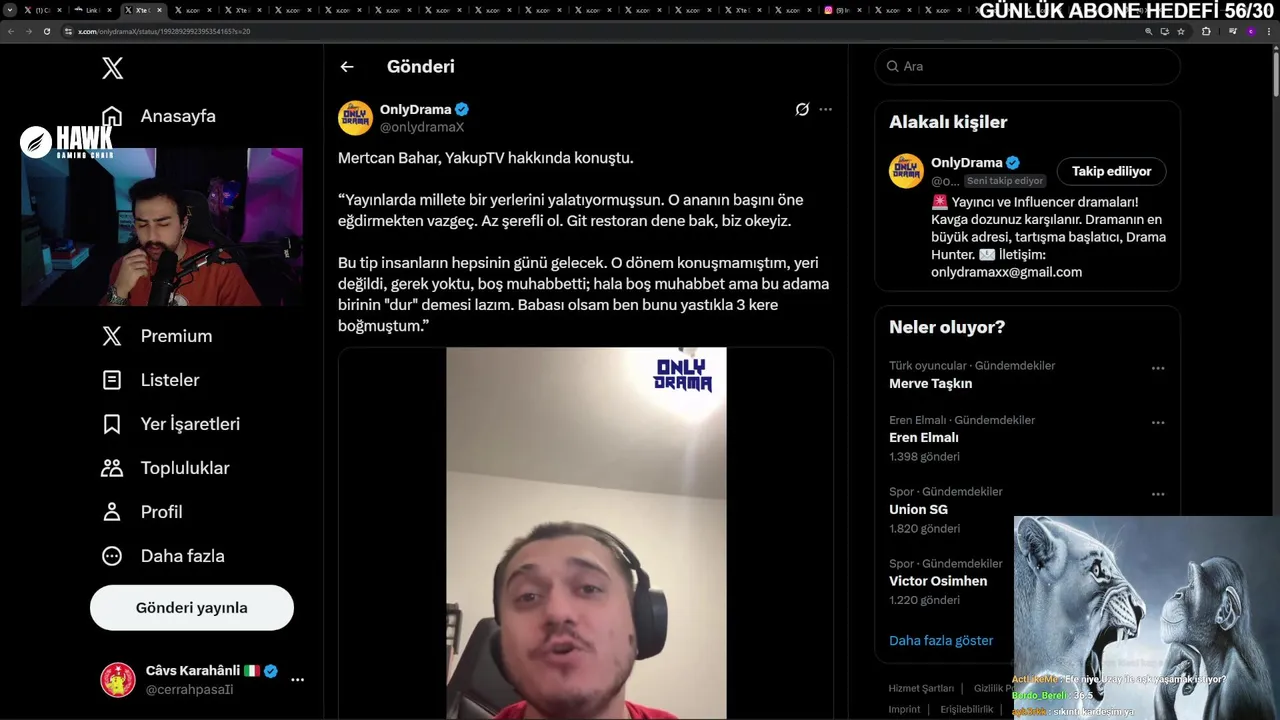
Task: Go back with the Gönderi arrow
Action: [347, 67]
